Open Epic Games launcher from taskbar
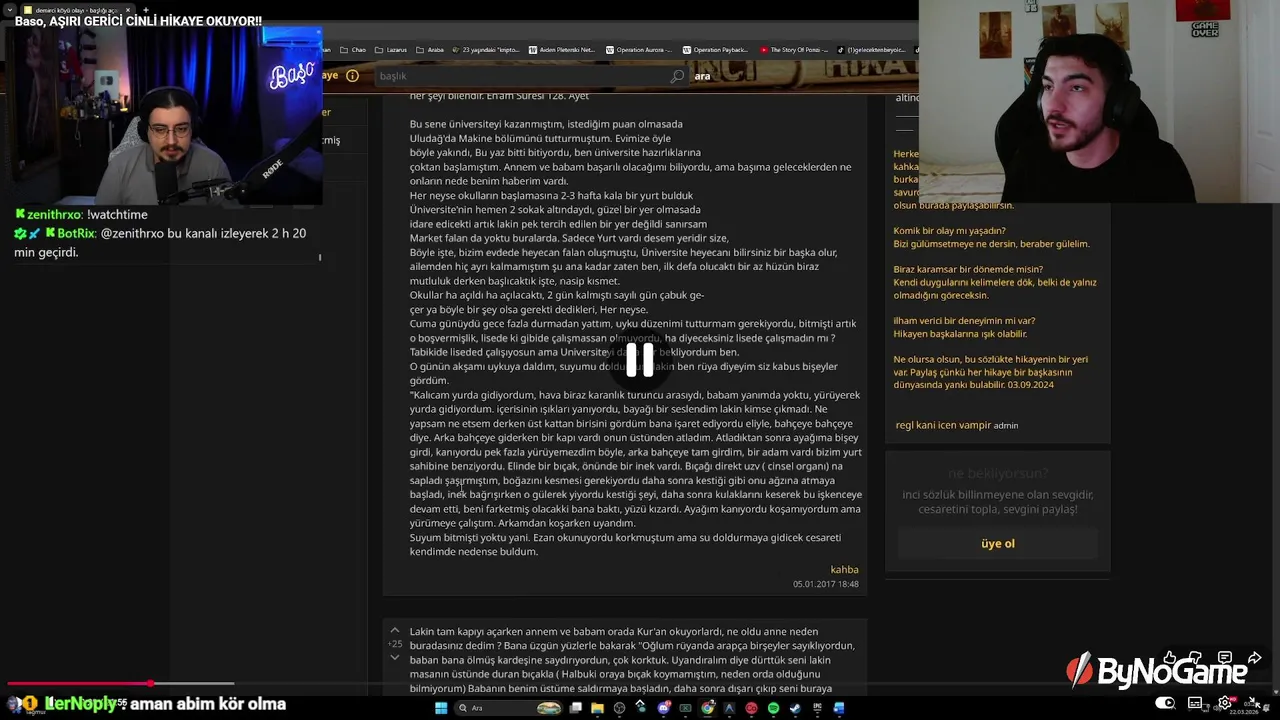 coord(817,708)
